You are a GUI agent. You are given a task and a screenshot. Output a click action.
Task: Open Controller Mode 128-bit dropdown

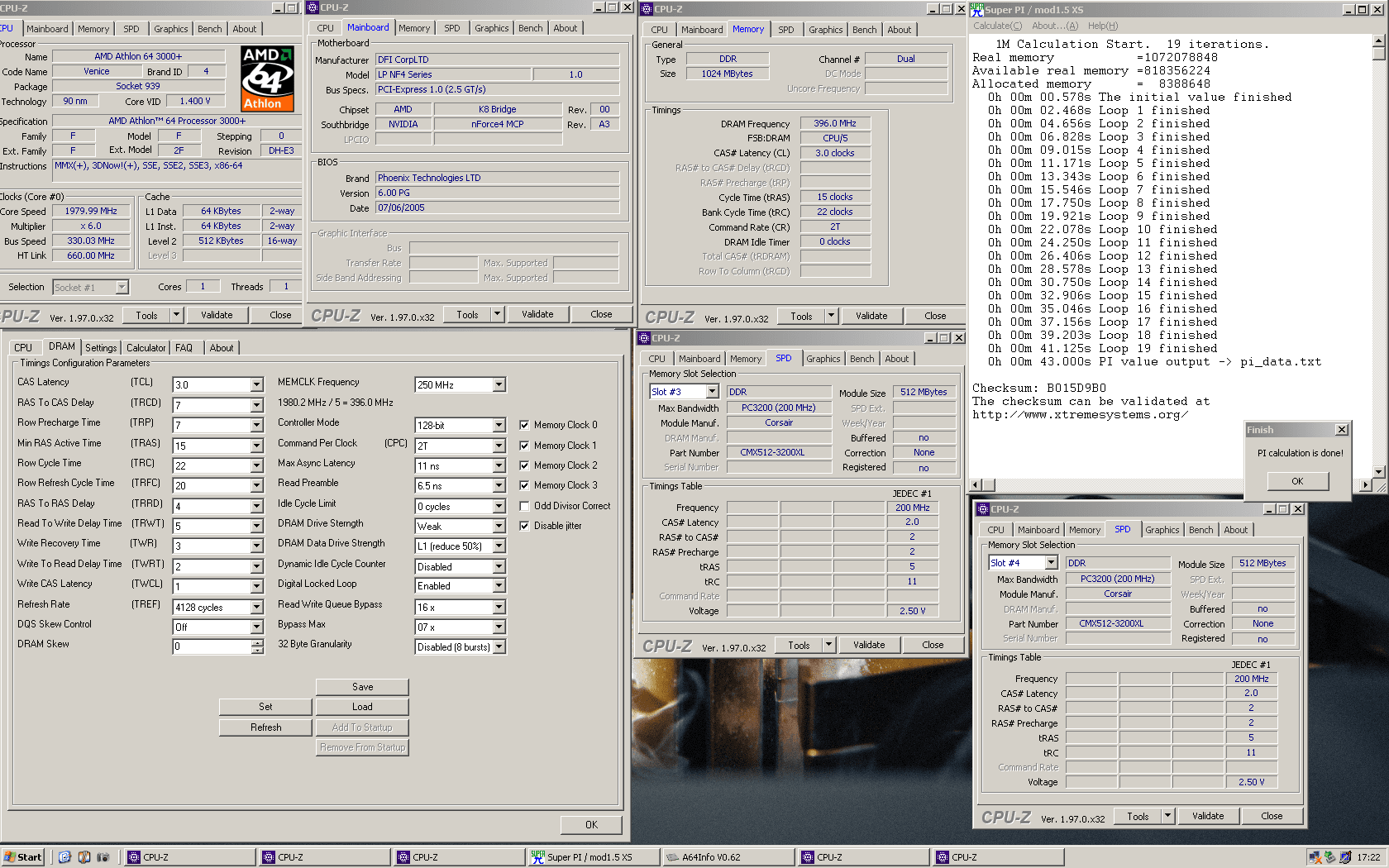pos(499,426)
